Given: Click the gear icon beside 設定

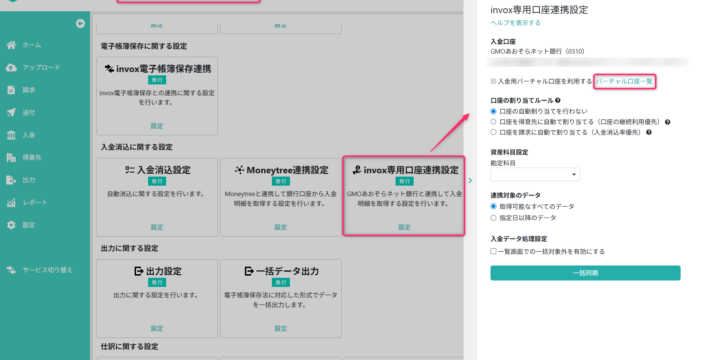Looking at the screenshot, I should (11, 225).
